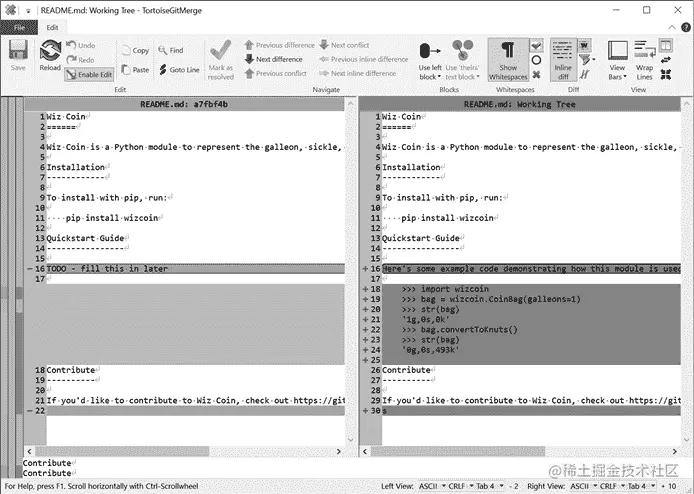Click the Redo arrow icon
Screen dimensions: 694x494
(x=71, y=59)
